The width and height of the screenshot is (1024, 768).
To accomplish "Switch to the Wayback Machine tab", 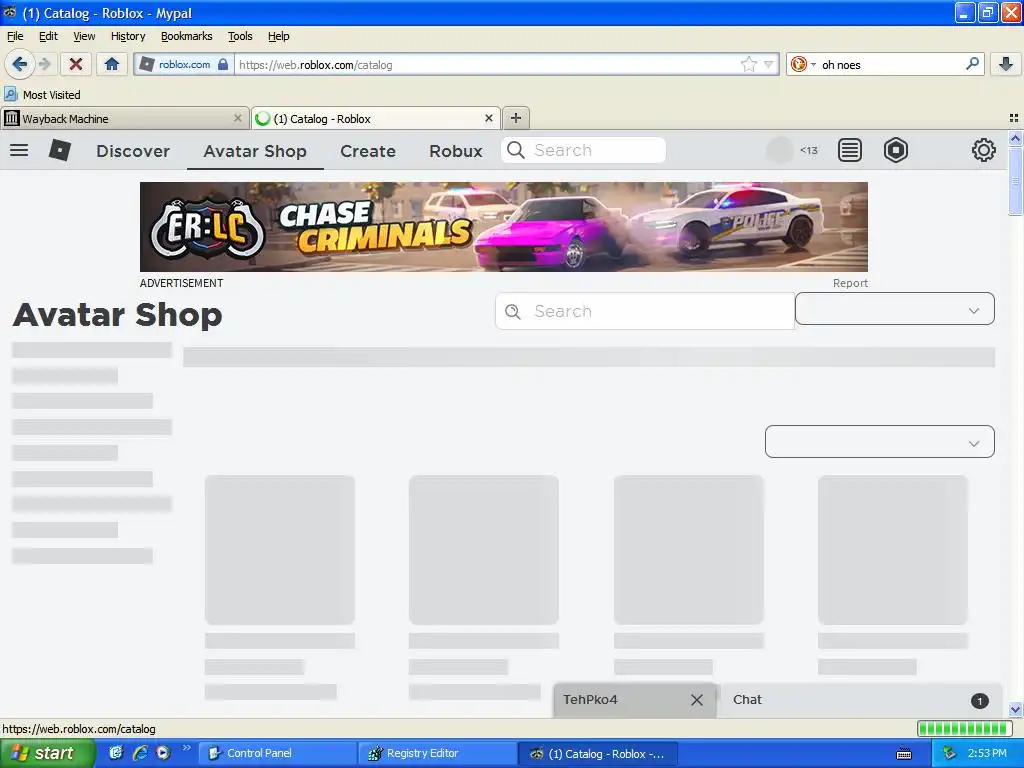I will click(125, 119).
